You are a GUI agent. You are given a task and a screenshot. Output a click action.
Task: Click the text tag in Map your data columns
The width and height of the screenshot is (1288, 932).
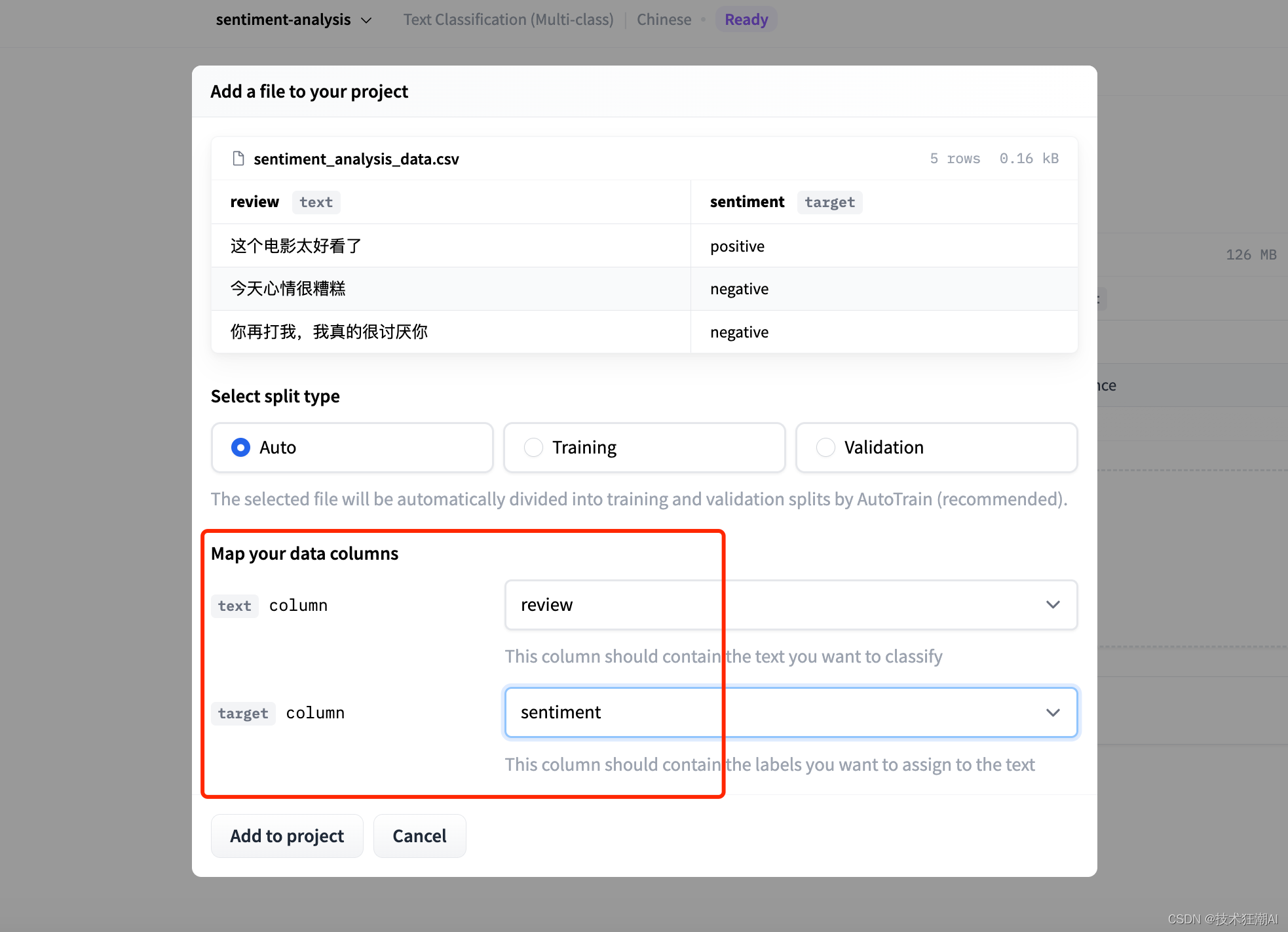(x=234, y=606)
